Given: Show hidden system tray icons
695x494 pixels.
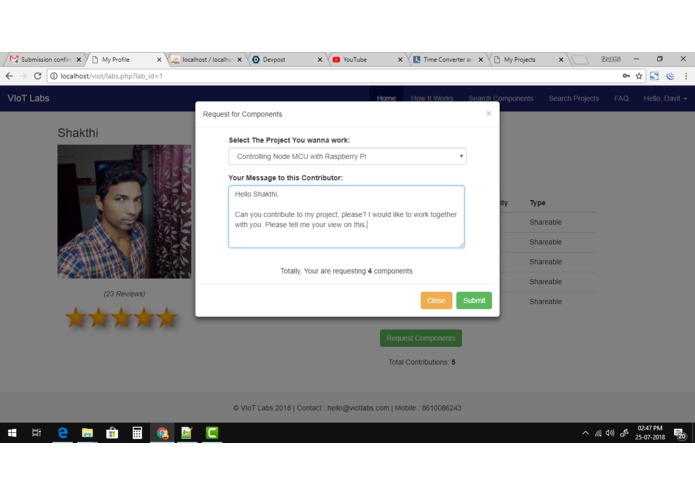Looking at the screenshot, I should (x=585, y=433).
